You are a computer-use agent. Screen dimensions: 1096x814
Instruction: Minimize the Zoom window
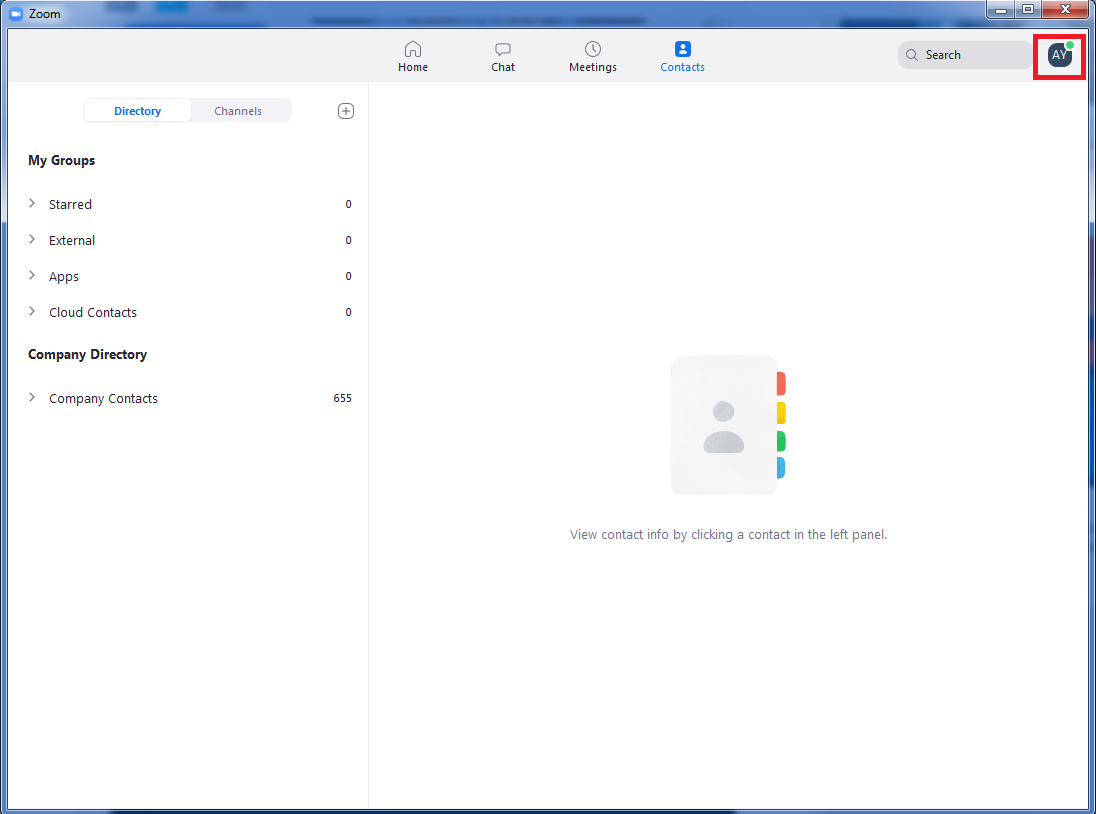[1001, 10]
